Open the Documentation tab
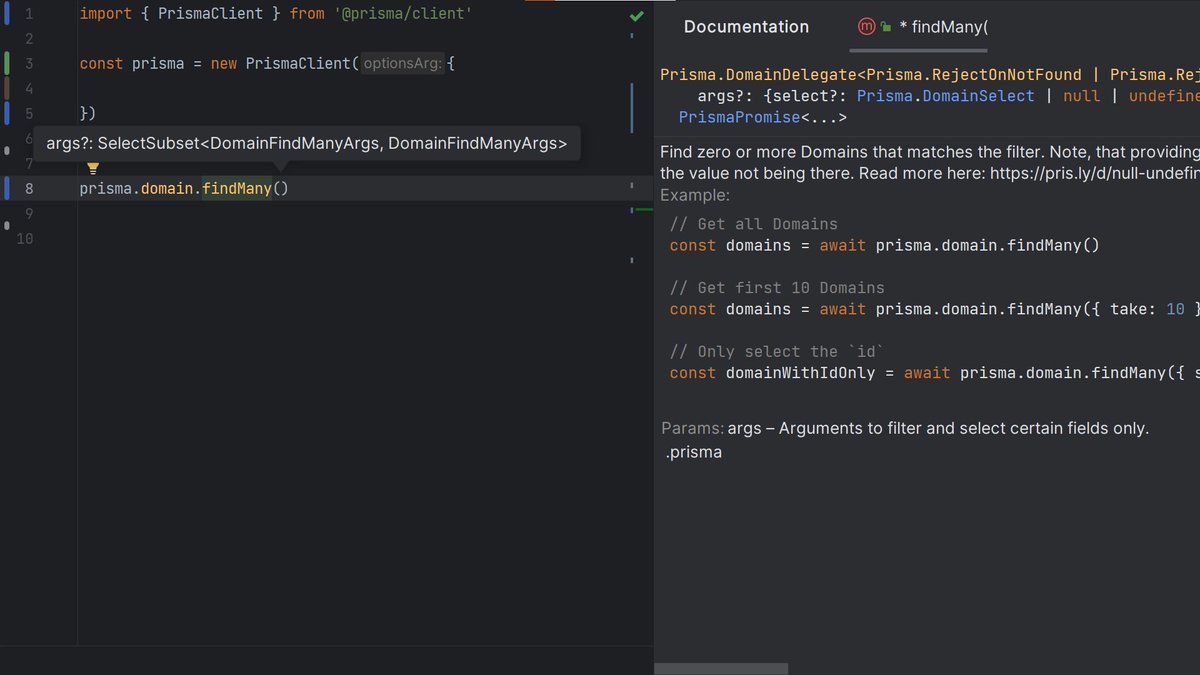Image resolution: width=1200 pixels, height=675 pixels. pyautogui.click(x=746, y=27)
